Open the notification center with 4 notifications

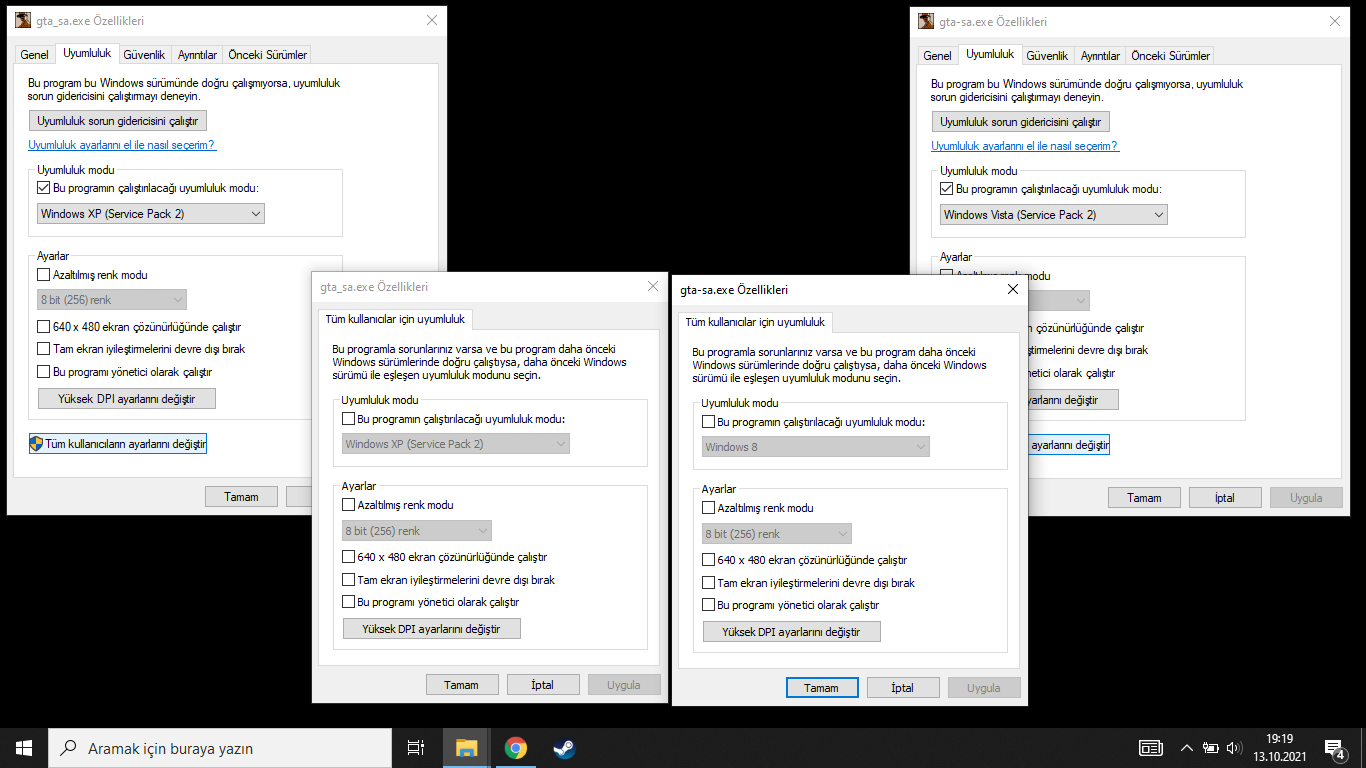pyautogui.click(x=1334, y=748)
